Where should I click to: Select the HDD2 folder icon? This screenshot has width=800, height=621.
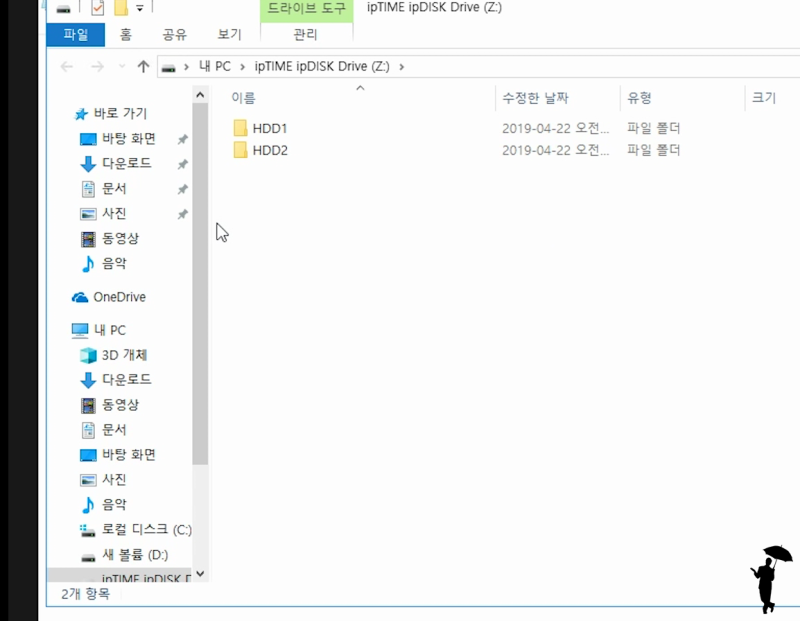click(240, 150)
